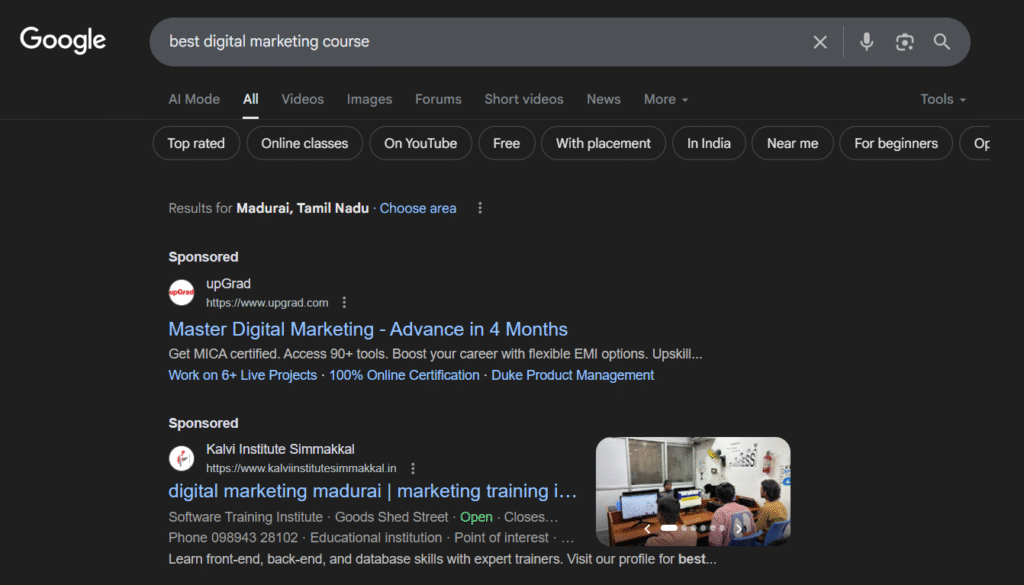The width and height of the screenshot is (1024, 585).
Task: Click the upGrad favicon logo
Action: (x=182, y=292)
